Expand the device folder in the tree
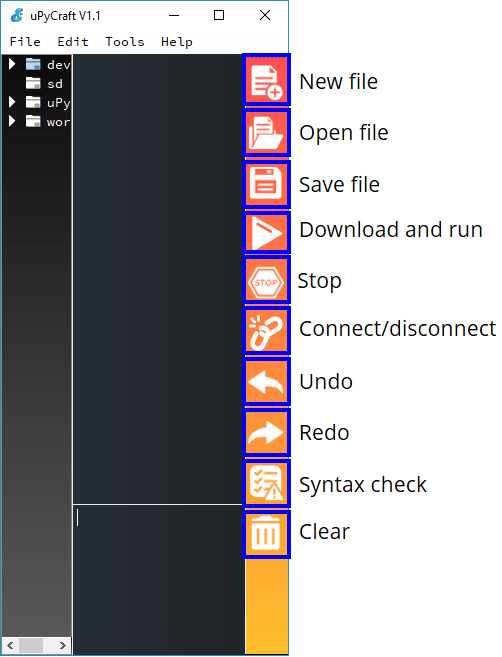Image resolution: width=502 pixels, height=657 pixels. (x=12, y=64)
